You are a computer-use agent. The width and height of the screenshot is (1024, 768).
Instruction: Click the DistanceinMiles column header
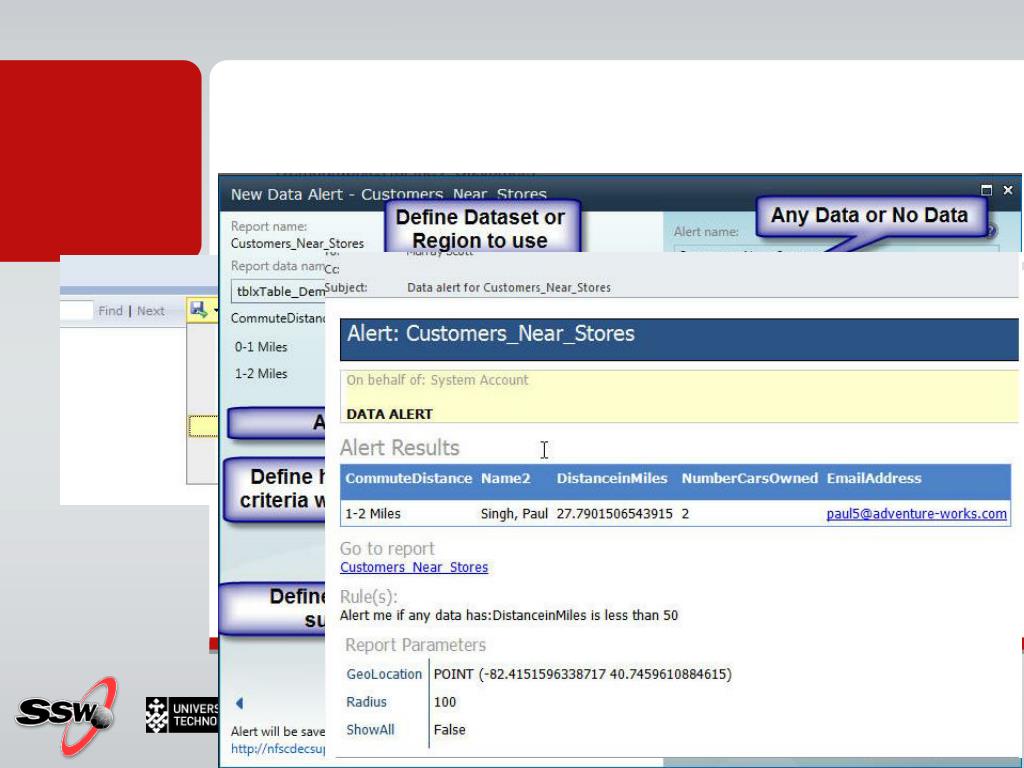612,479
